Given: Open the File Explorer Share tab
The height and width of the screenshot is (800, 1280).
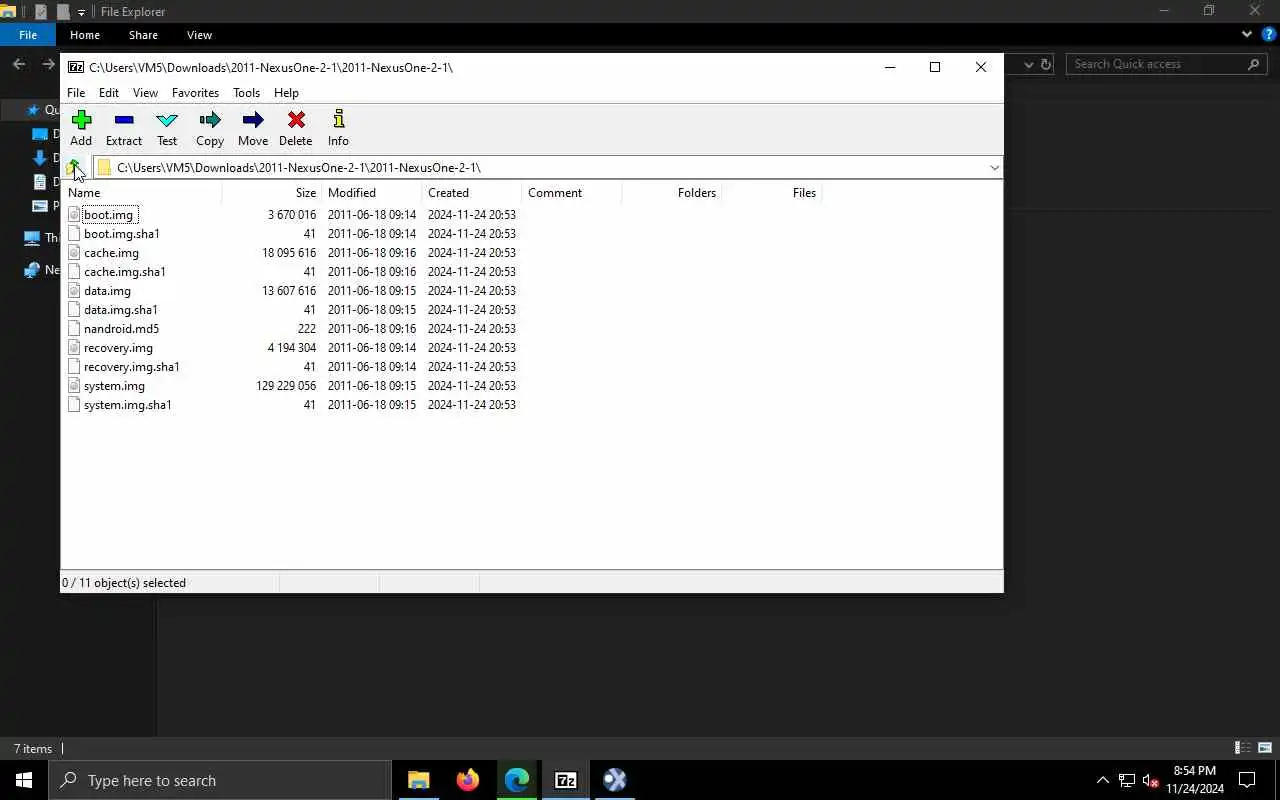Looking at the screenshot, I should coord(143,35).
